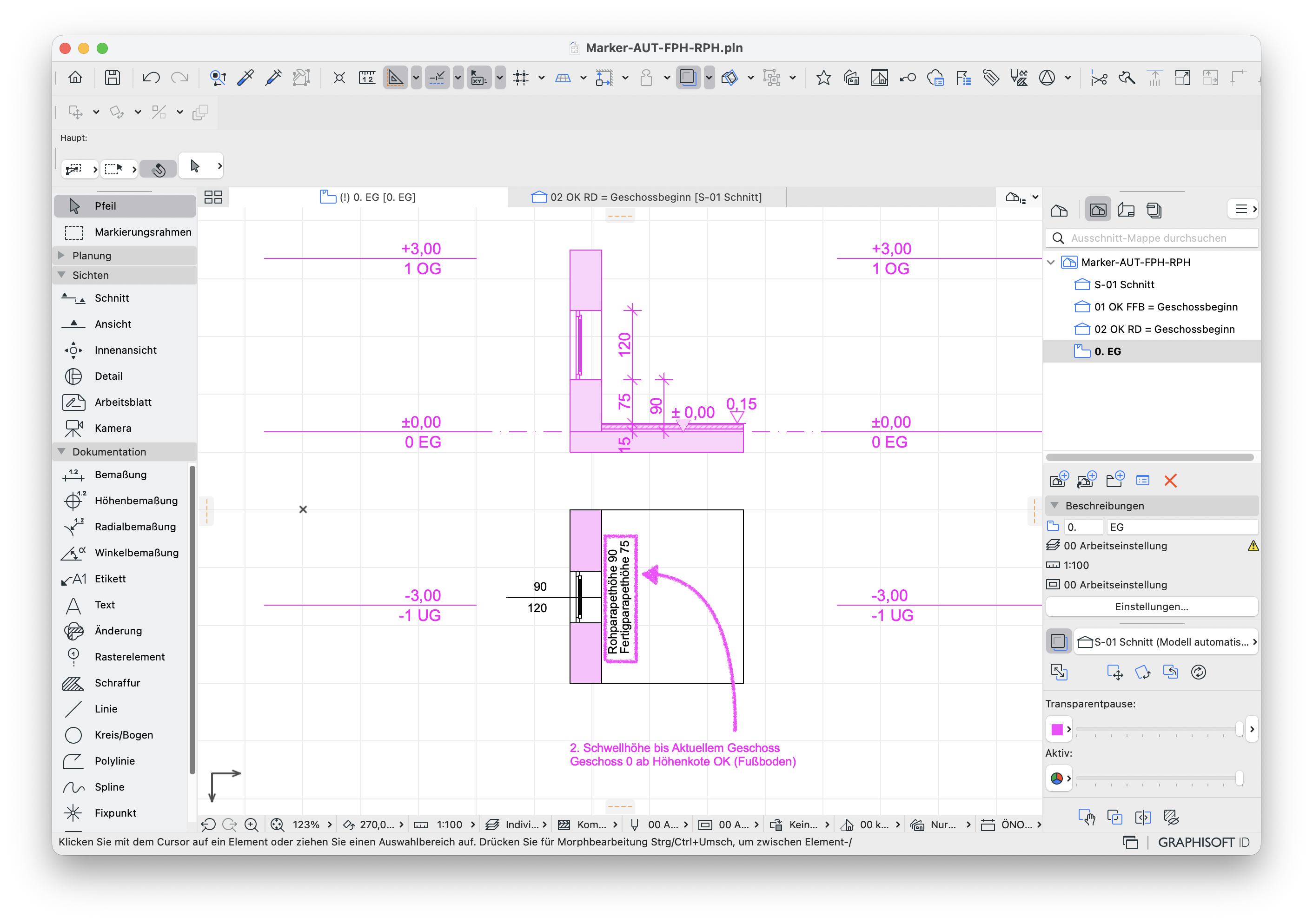The width and height of the screenshot is (1313, 924).
Task: Collapse the Dokumentation toolbox group
Action: tap(62, 452)
